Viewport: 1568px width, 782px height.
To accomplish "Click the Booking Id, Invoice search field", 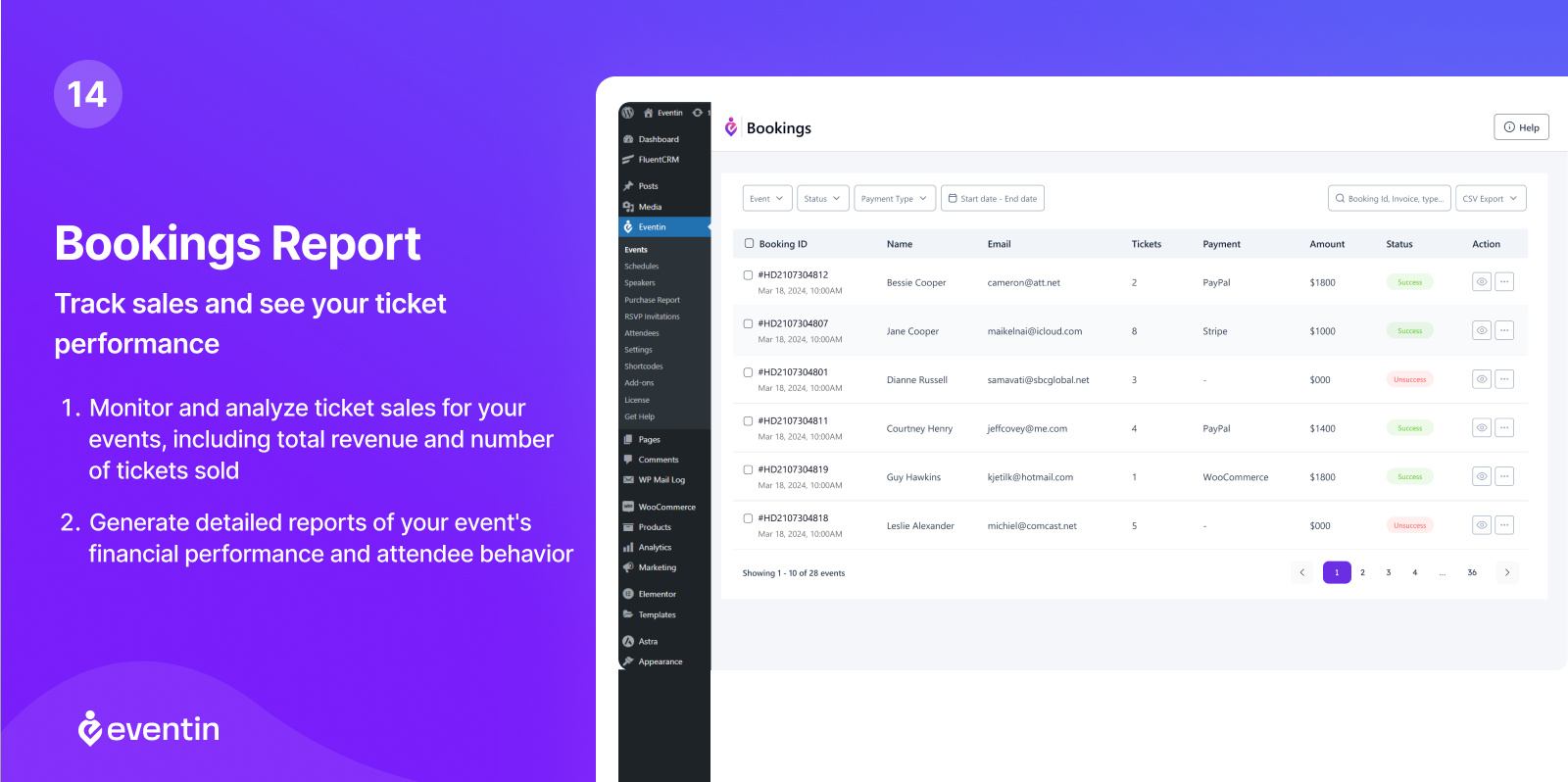I will pyautogui.click(x=1389, y=198).
